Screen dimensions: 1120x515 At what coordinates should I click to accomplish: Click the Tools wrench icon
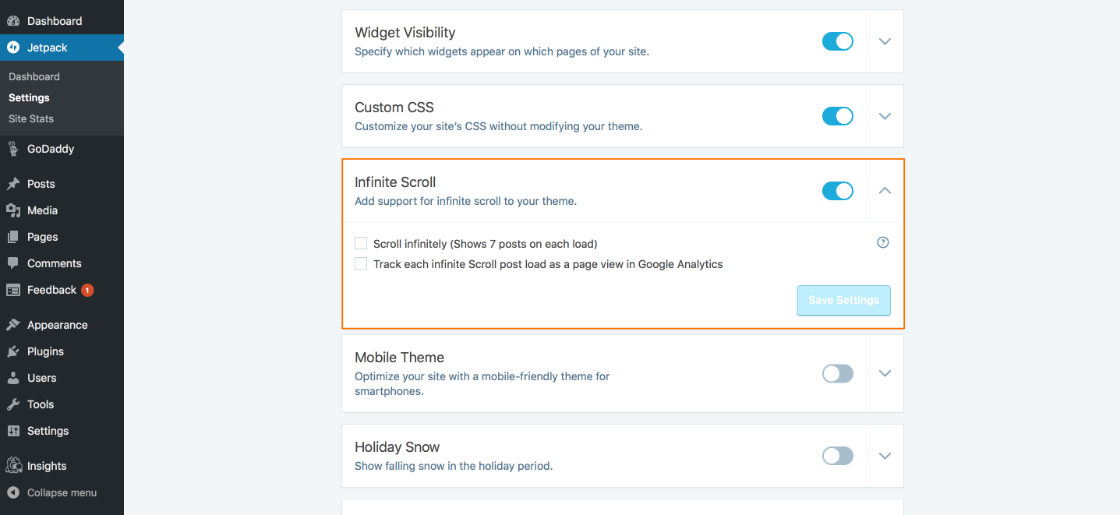13,404
